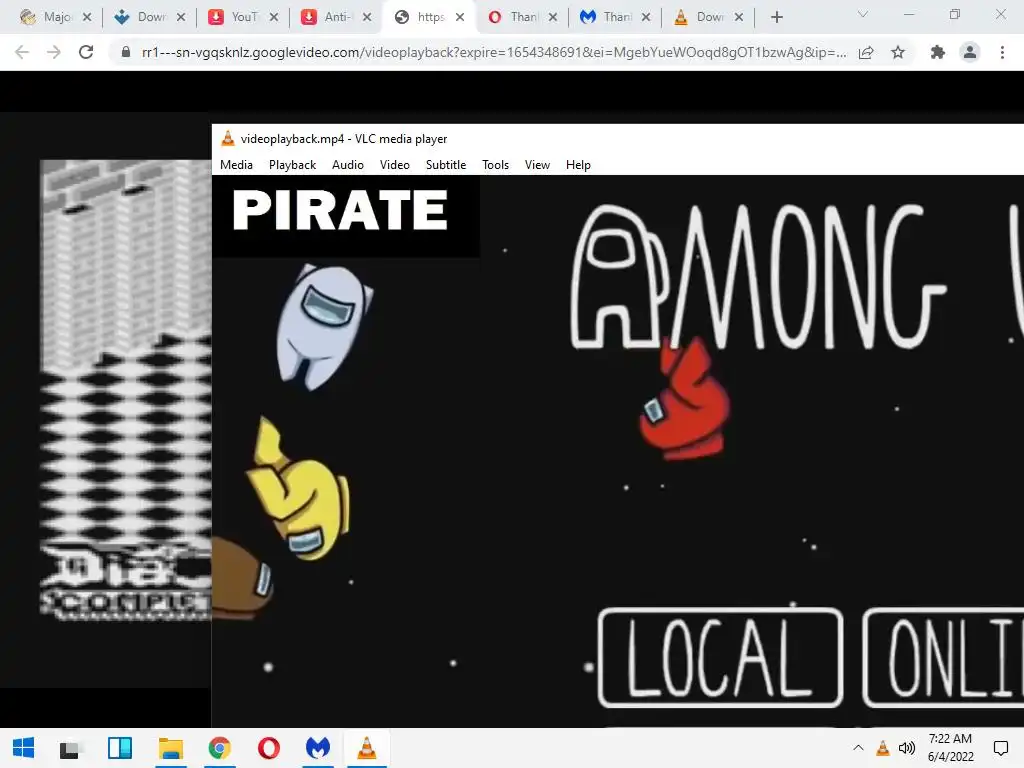The width and height of the screenshot is (1024, 768).
Task: Show hidden system tray icons
Action: pos(858,748)
